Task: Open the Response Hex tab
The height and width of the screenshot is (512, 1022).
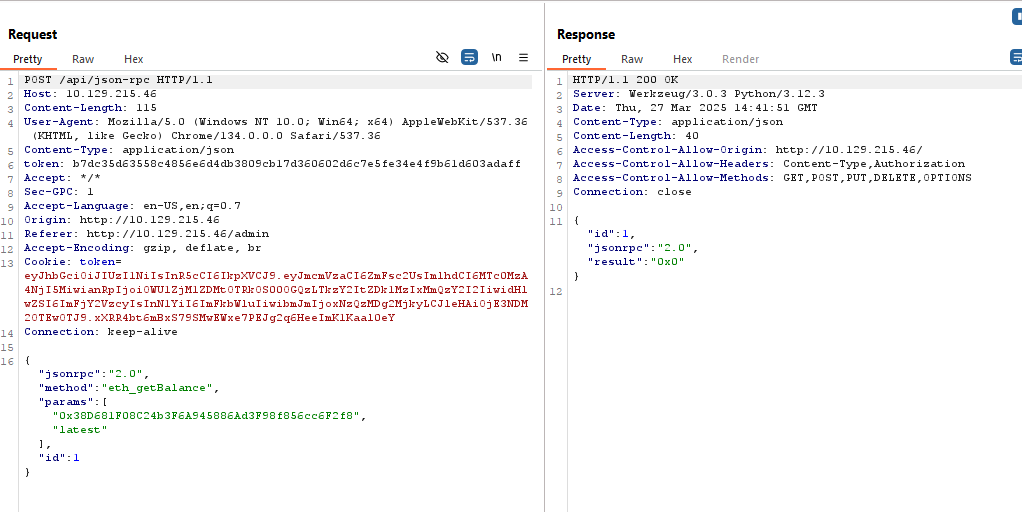Action: [x=682, y=59]
